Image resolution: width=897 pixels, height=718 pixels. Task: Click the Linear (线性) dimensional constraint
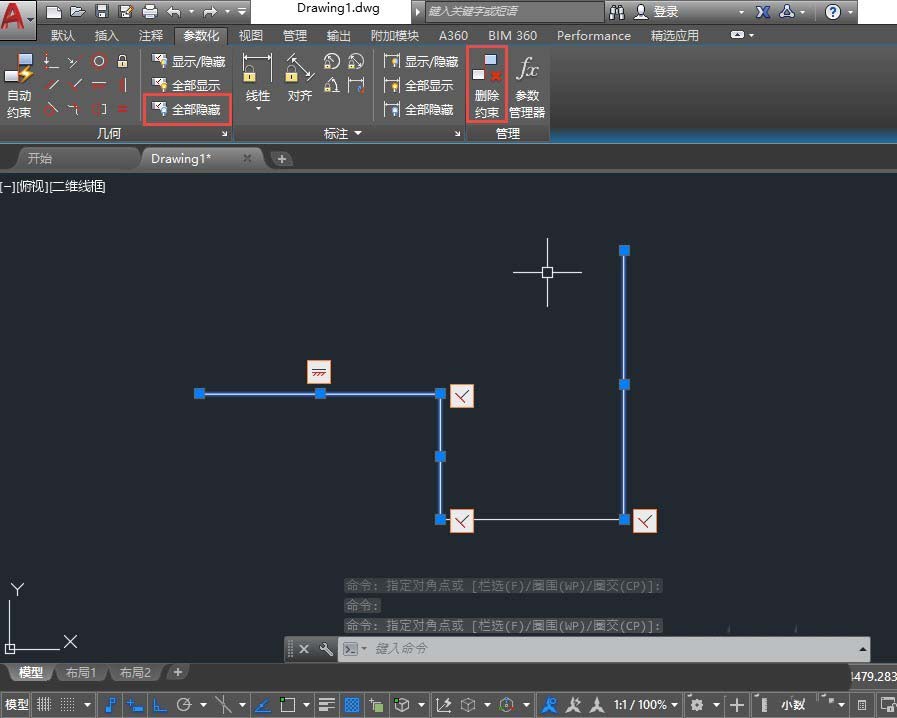click(257, 78)
